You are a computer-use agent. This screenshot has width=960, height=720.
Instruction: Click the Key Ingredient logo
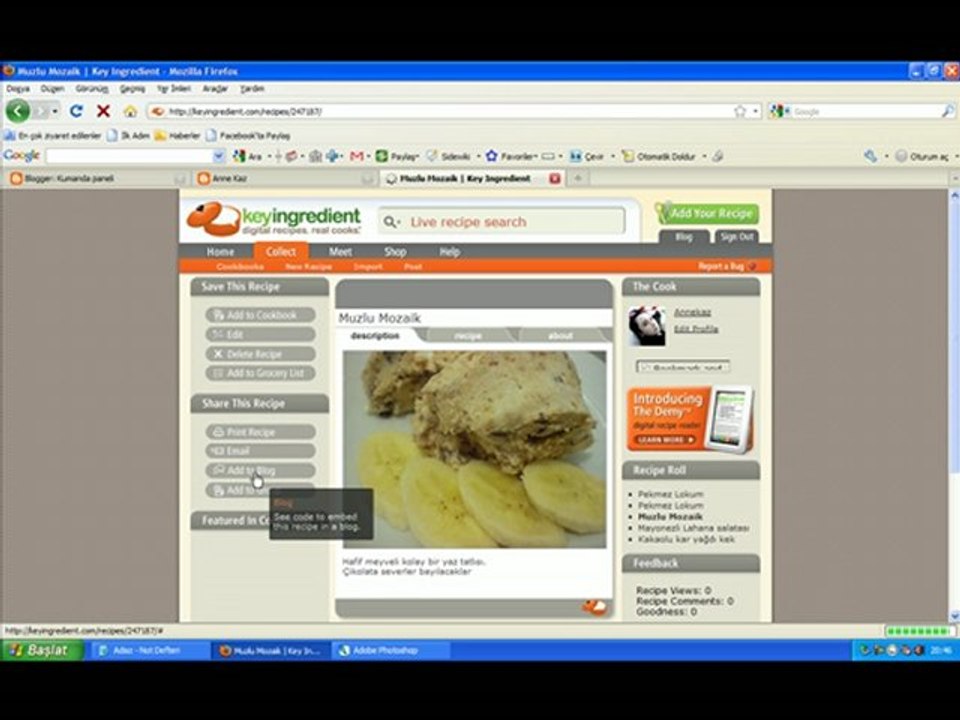pyautogui.click(x=274, y=219)
